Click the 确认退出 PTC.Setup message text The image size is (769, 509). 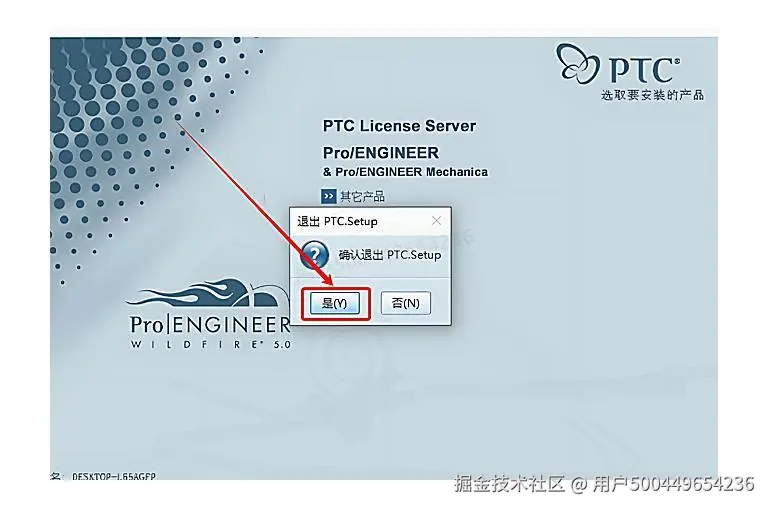390,255
